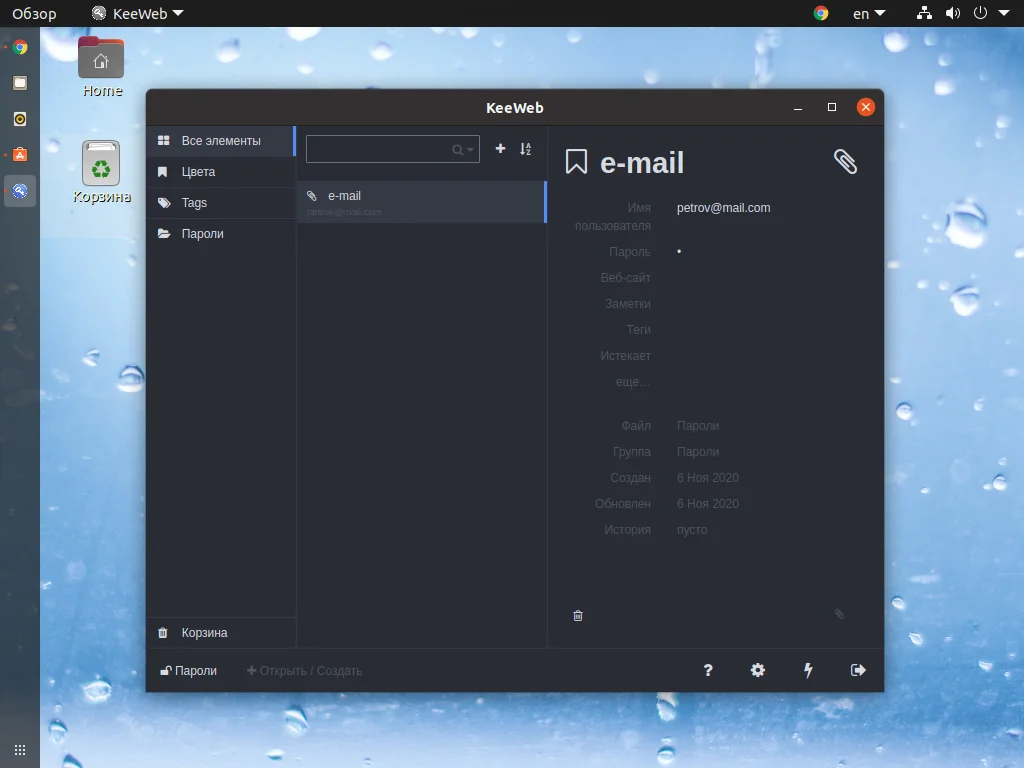
Task: Click small paperclip attach icon at bottom
Action: pyautogui.click(x=839, y=614)
